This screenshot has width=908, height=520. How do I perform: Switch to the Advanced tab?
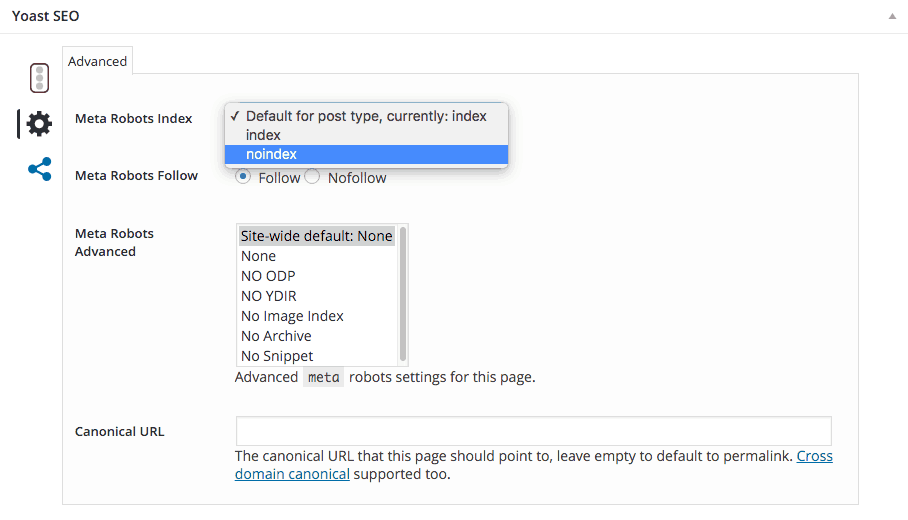pos(98,61)
